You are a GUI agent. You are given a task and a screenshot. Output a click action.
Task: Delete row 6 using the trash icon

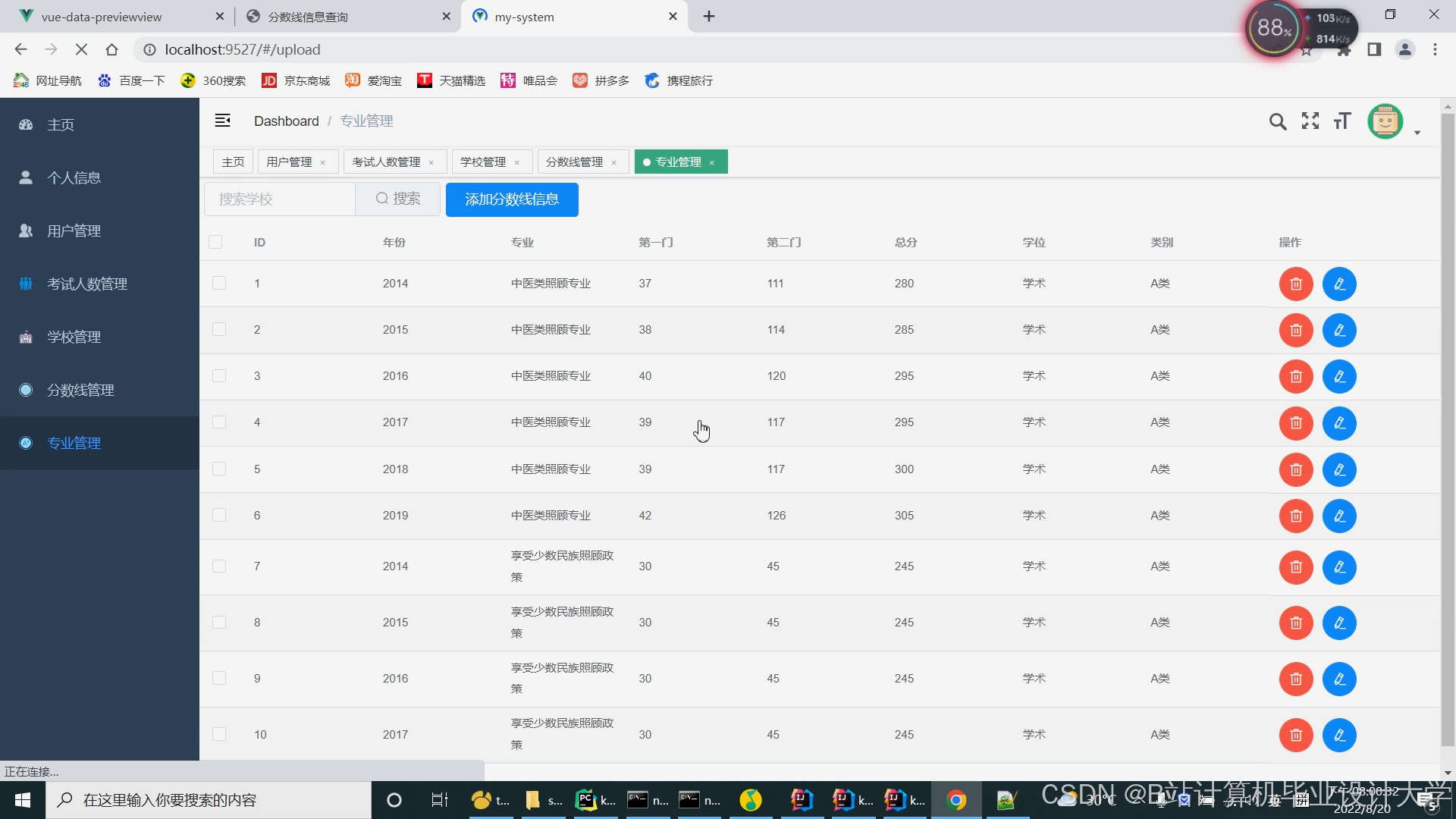(x=1296, y=516)
